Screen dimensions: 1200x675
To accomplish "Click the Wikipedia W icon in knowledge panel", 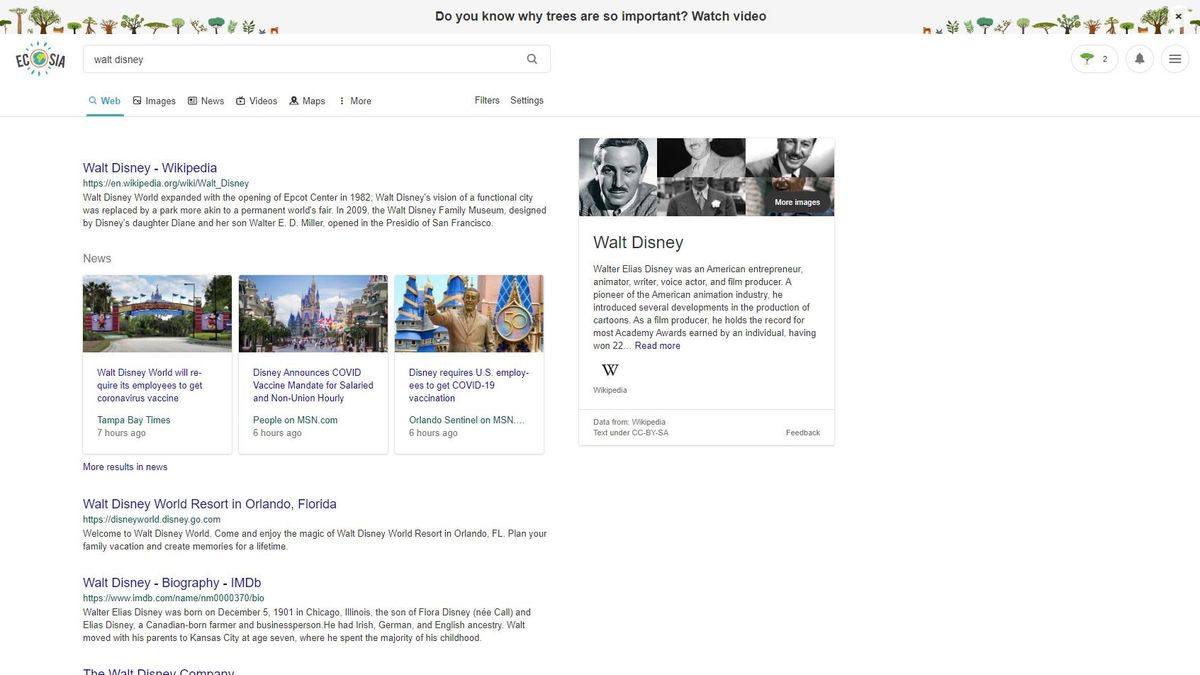I will coord(609,369).
